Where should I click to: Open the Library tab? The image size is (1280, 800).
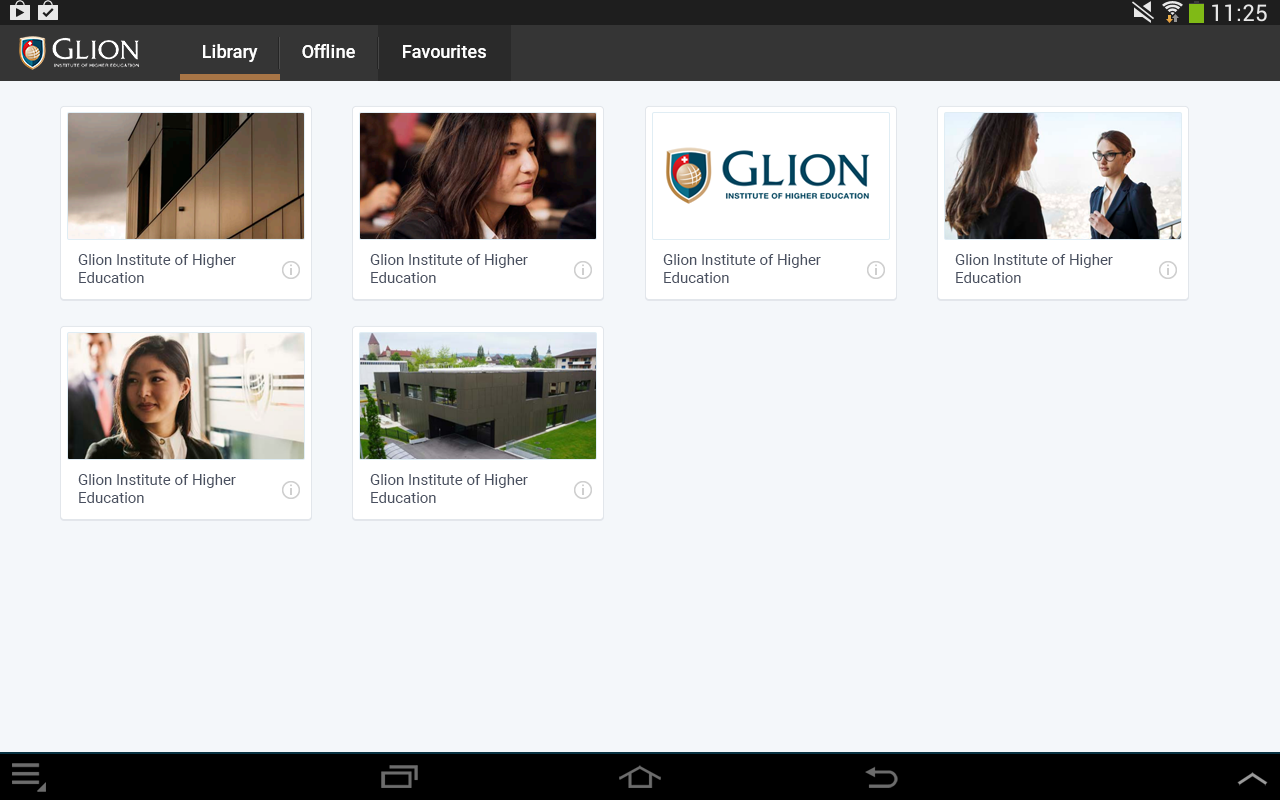click(229, 52)
